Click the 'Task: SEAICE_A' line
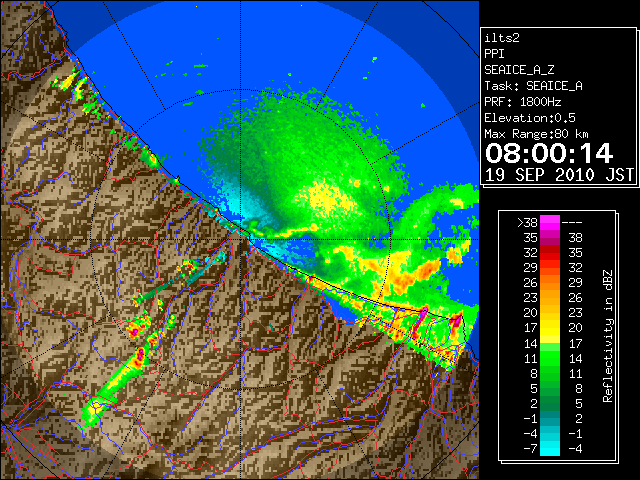The height and width of the screenshot is (480, 640). pos(533,86)
